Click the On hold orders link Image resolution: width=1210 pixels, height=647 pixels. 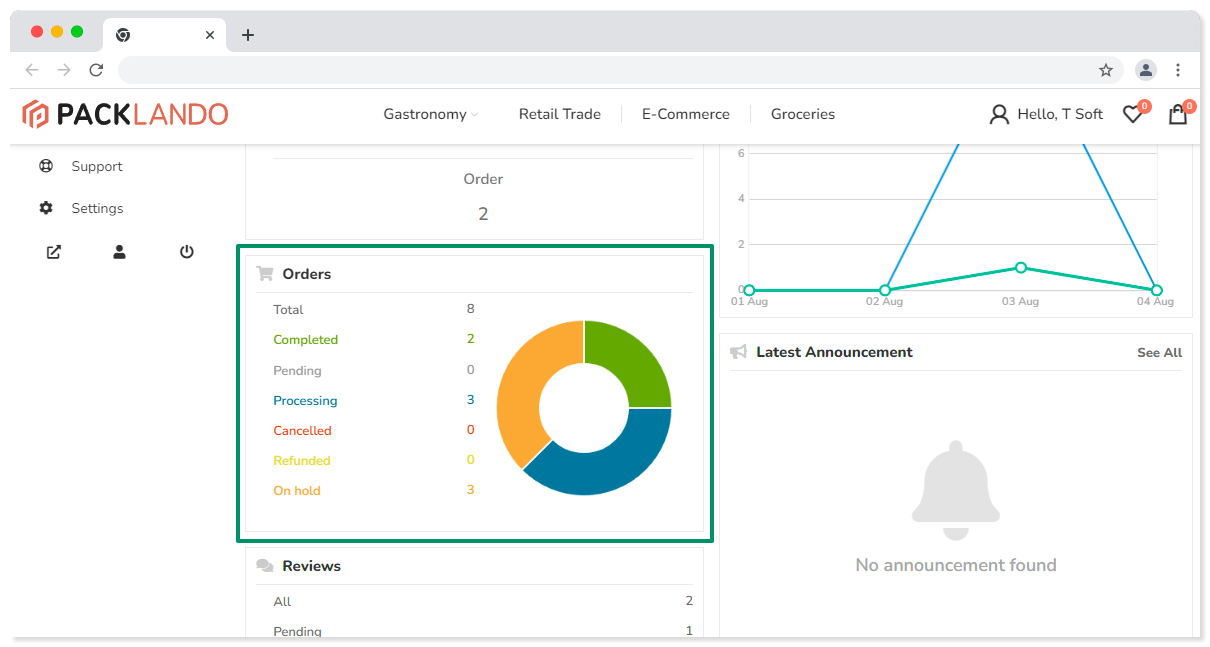point(297,491)
